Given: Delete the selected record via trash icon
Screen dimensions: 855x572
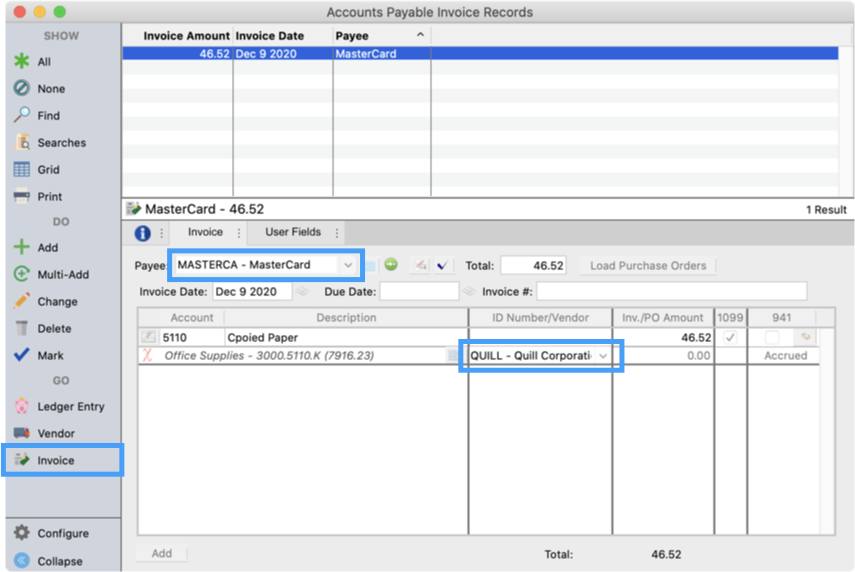Looking at the screenshot, I should (21, 328).
